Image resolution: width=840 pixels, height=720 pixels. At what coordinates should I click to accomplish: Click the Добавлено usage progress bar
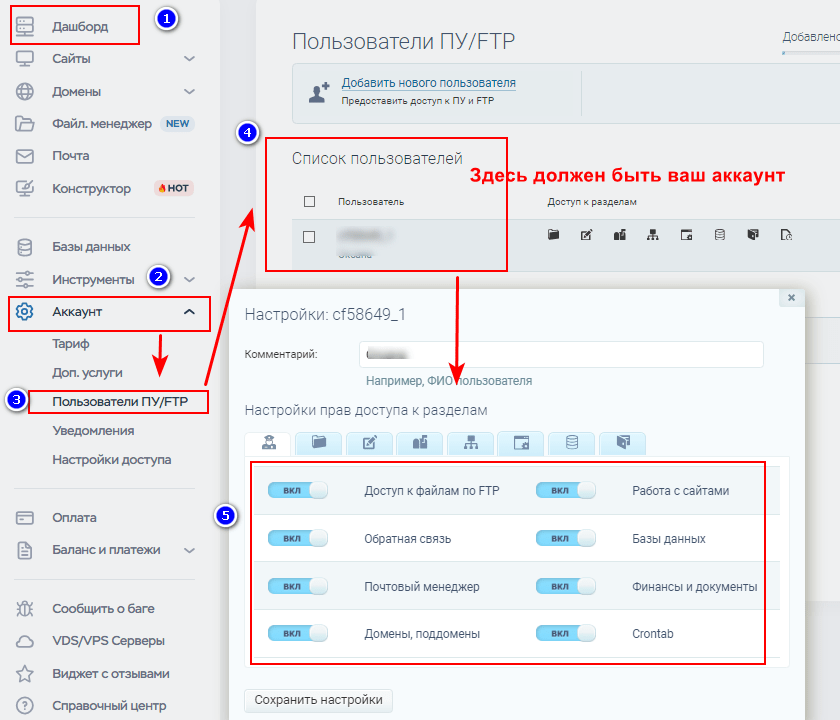[811, 52]
